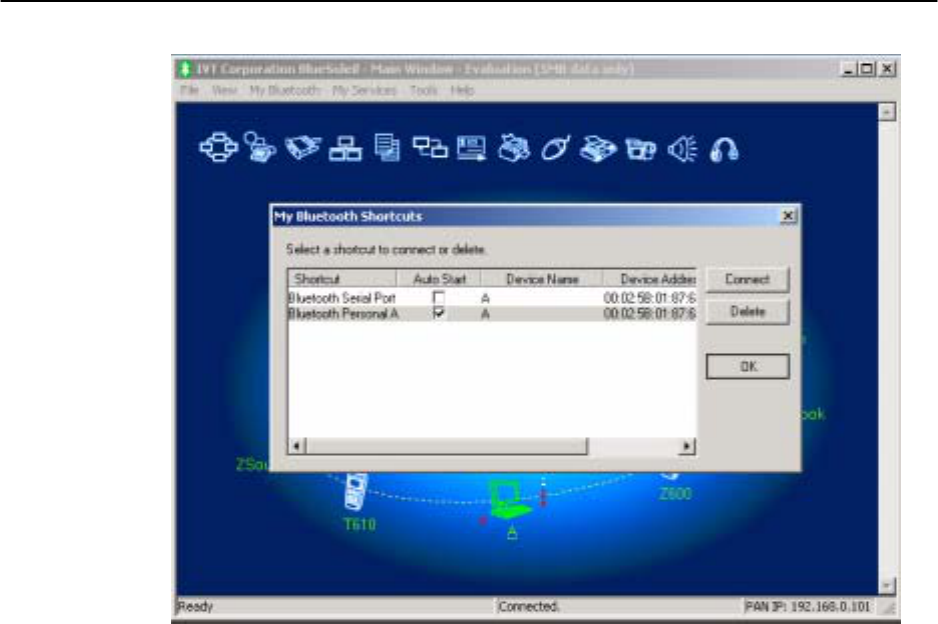Click the Headset service icon
The width and height of the screenshot is (938, 624).
point(724,150)
